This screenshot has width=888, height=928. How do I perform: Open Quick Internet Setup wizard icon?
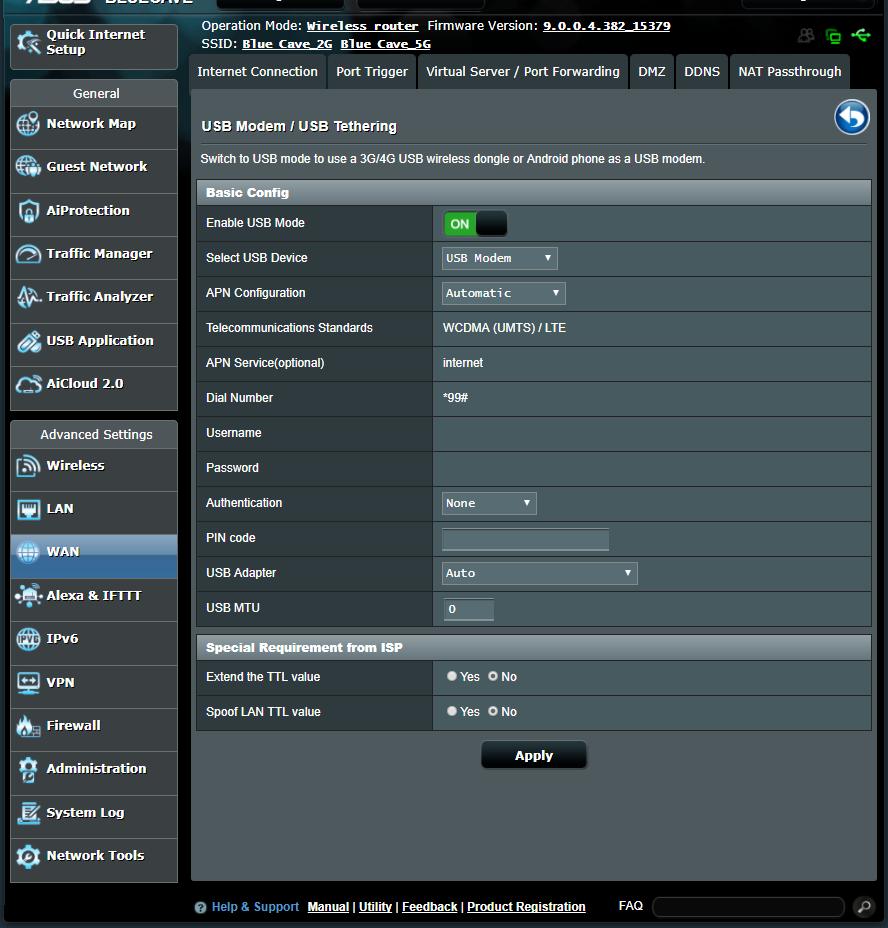tap(28, 42)
